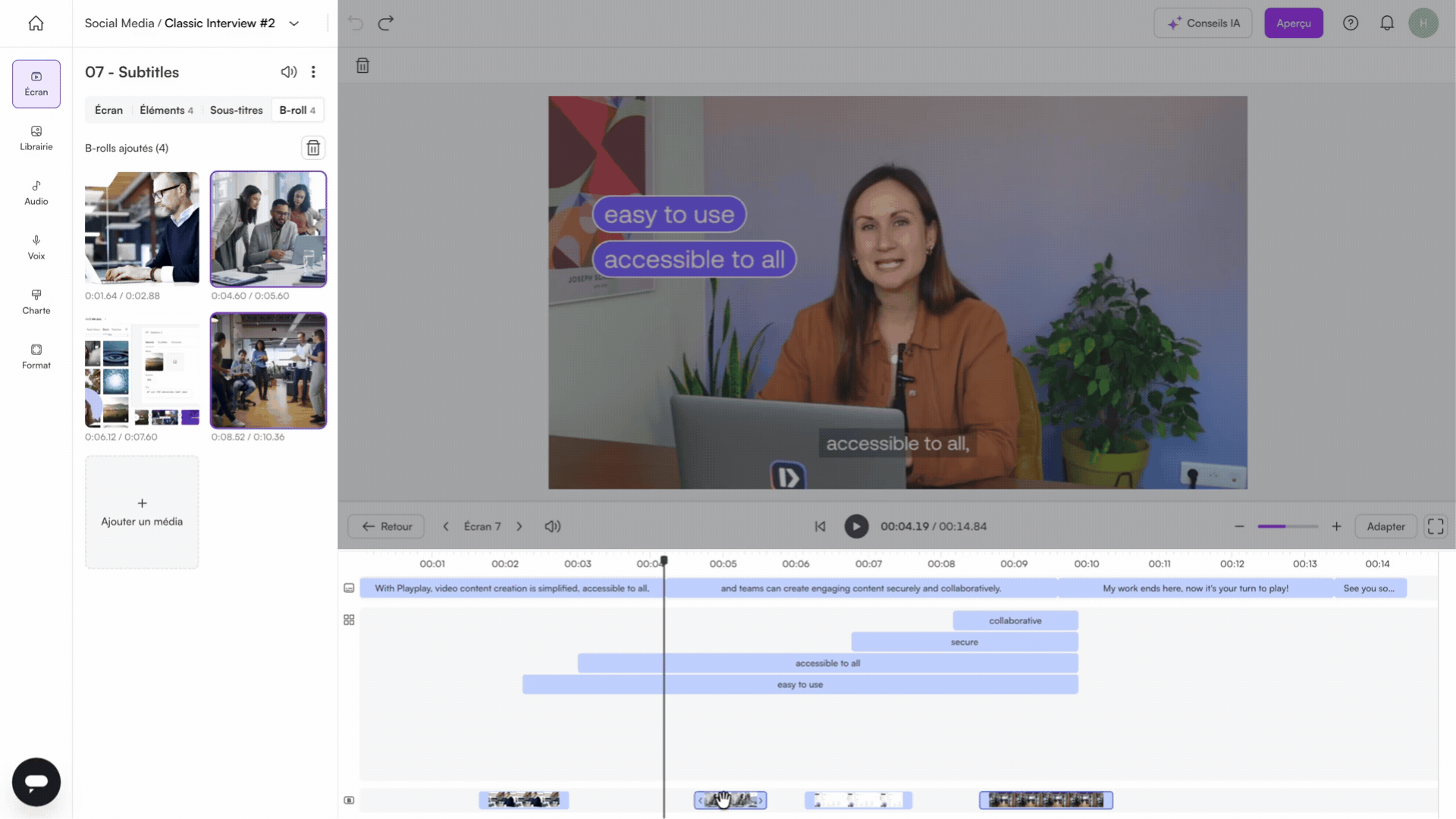This screenshot has height=819, width=1456.
Task: Switch to the Écran tab
Action: tap(108, 110)
